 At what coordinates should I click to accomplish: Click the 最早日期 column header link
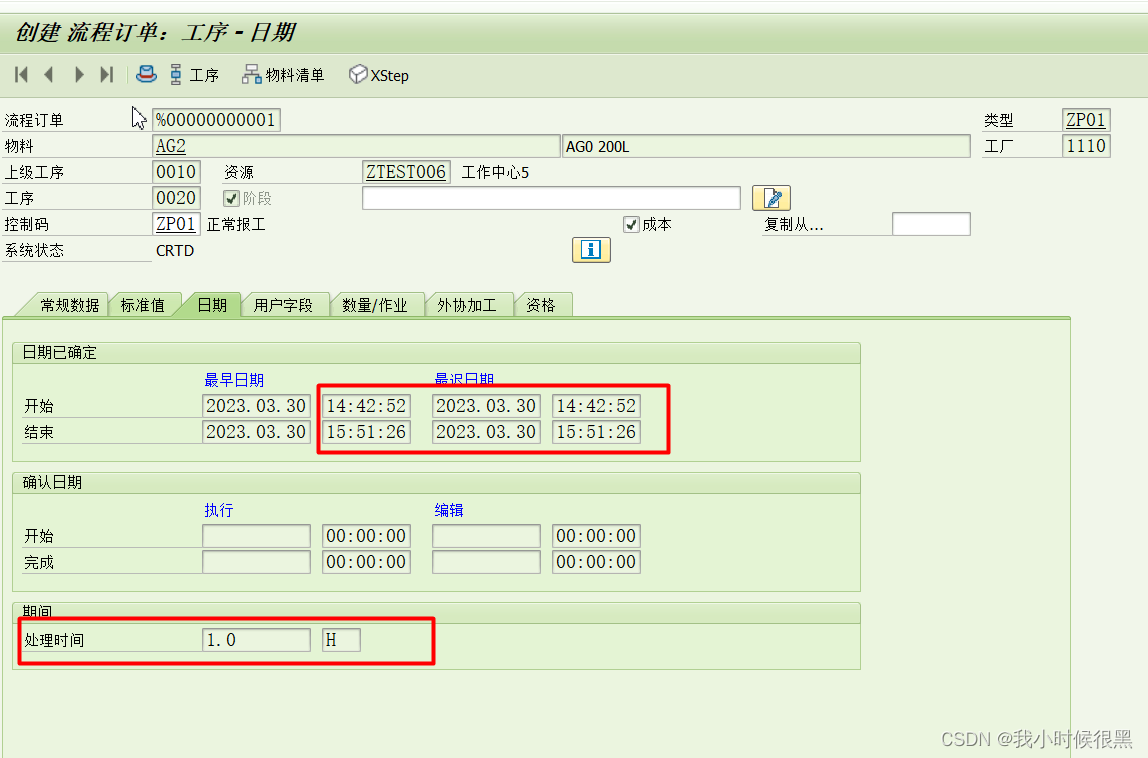[234, 380]
